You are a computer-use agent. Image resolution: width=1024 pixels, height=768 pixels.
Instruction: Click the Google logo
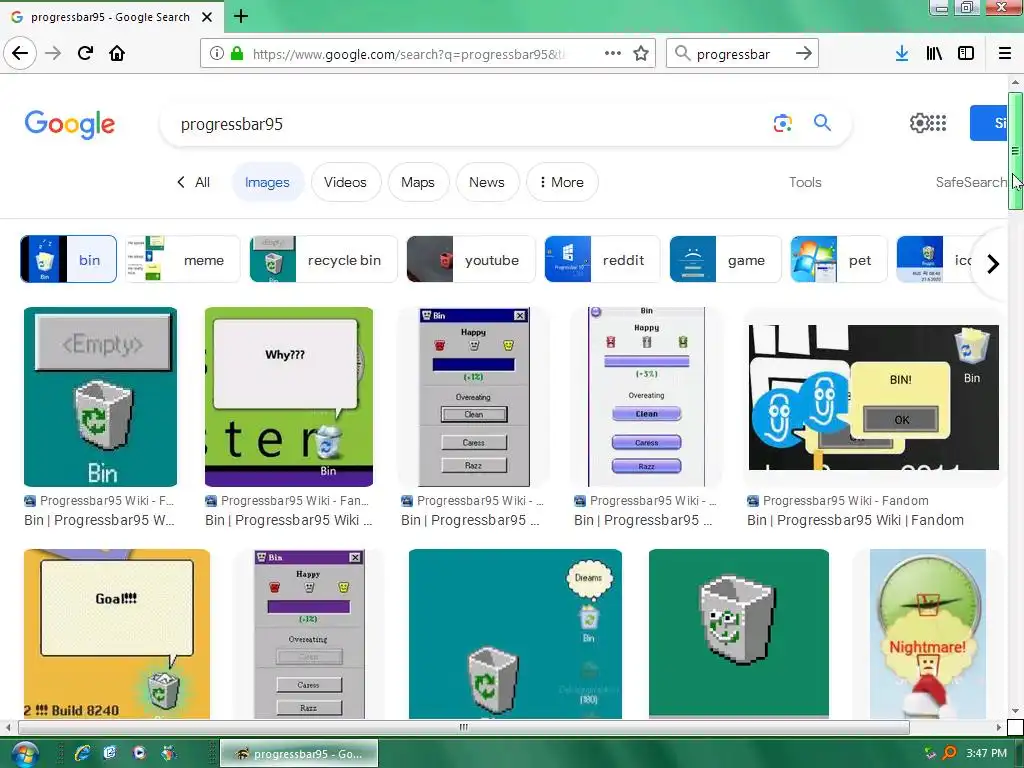tap(70, 124)
